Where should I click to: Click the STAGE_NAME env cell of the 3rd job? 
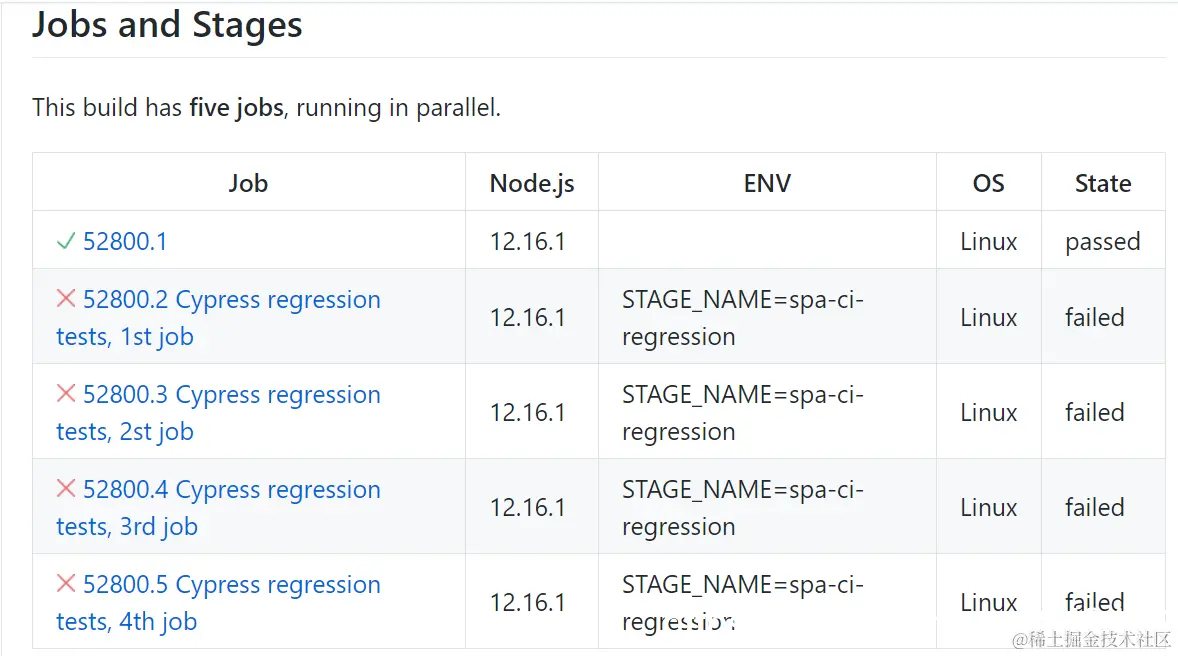coord(742,507)
